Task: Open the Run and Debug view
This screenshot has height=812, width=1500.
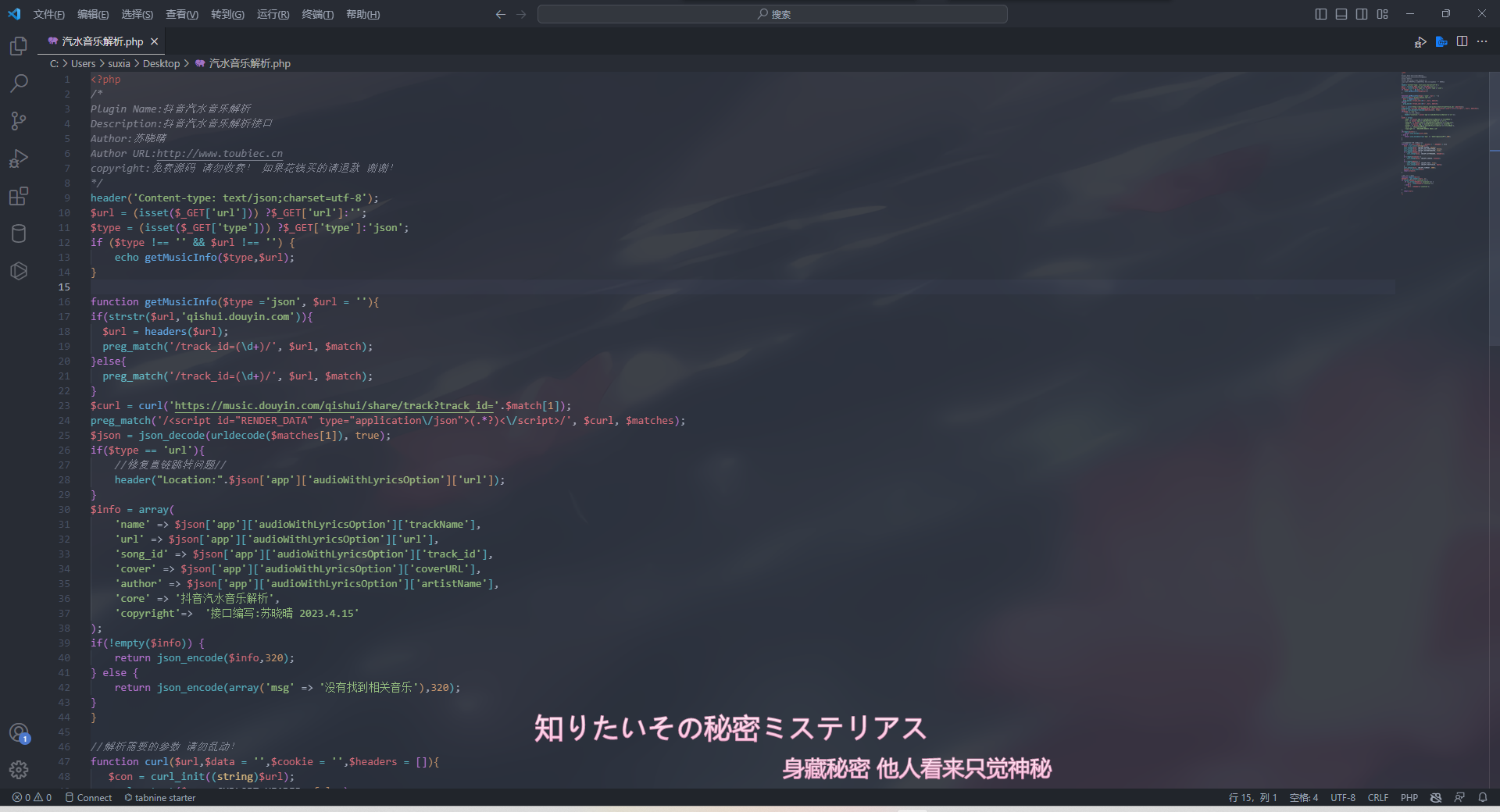Action: pyautogui.click(x=19, y=158)
